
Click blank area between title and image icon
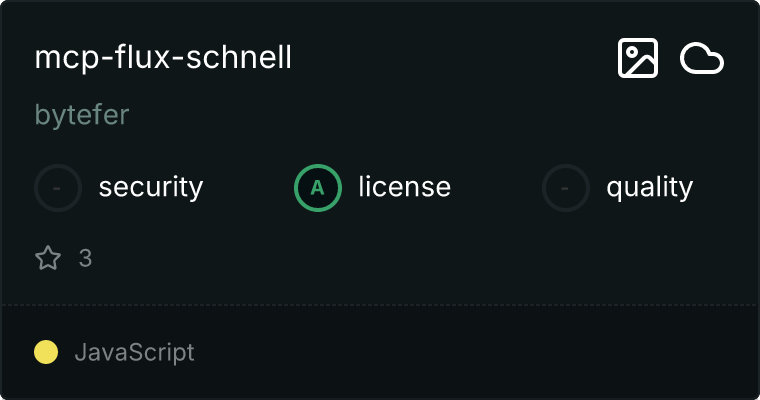pos(450,58)
